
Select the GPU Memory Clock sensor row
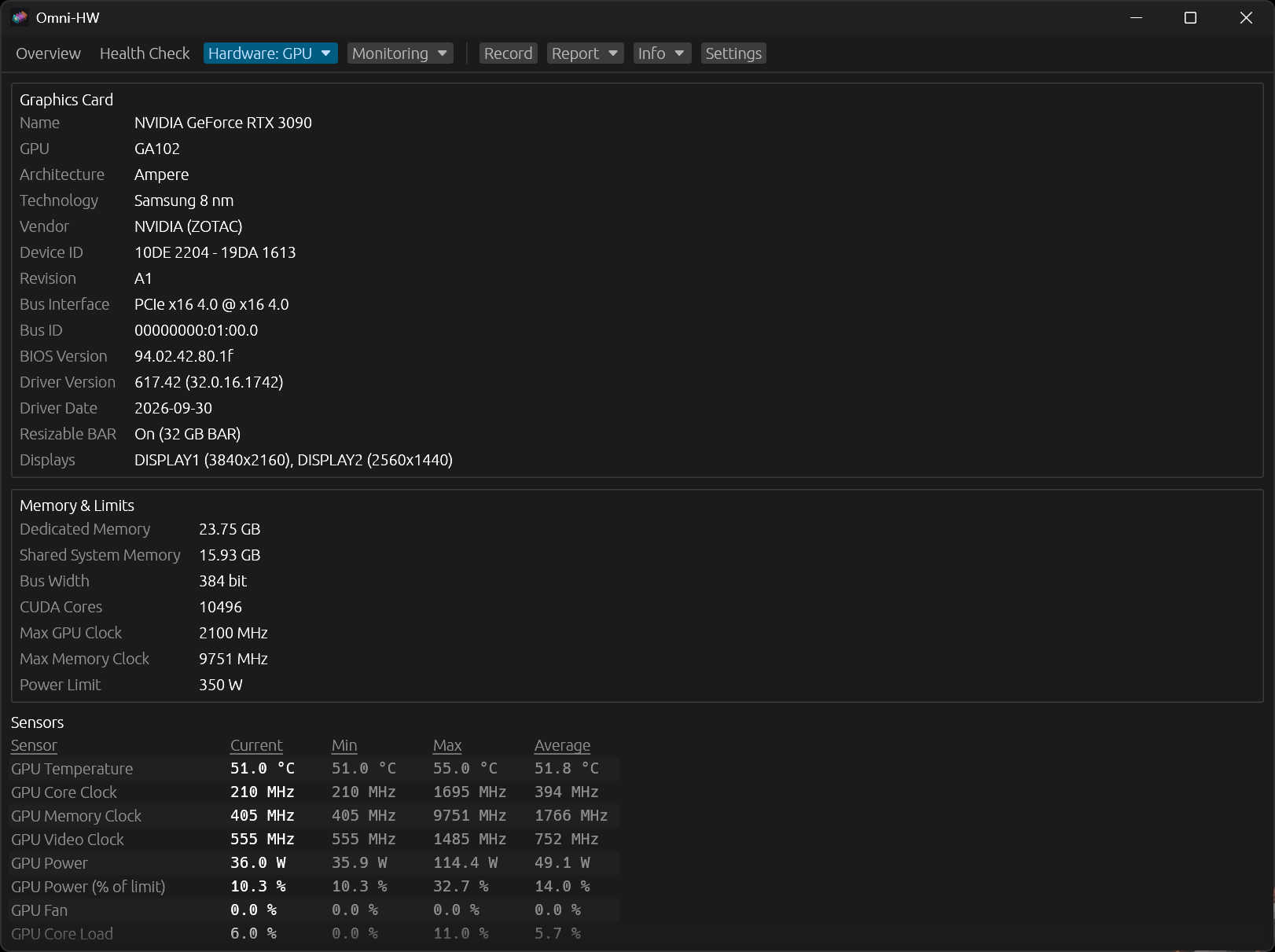pos(314,816)
